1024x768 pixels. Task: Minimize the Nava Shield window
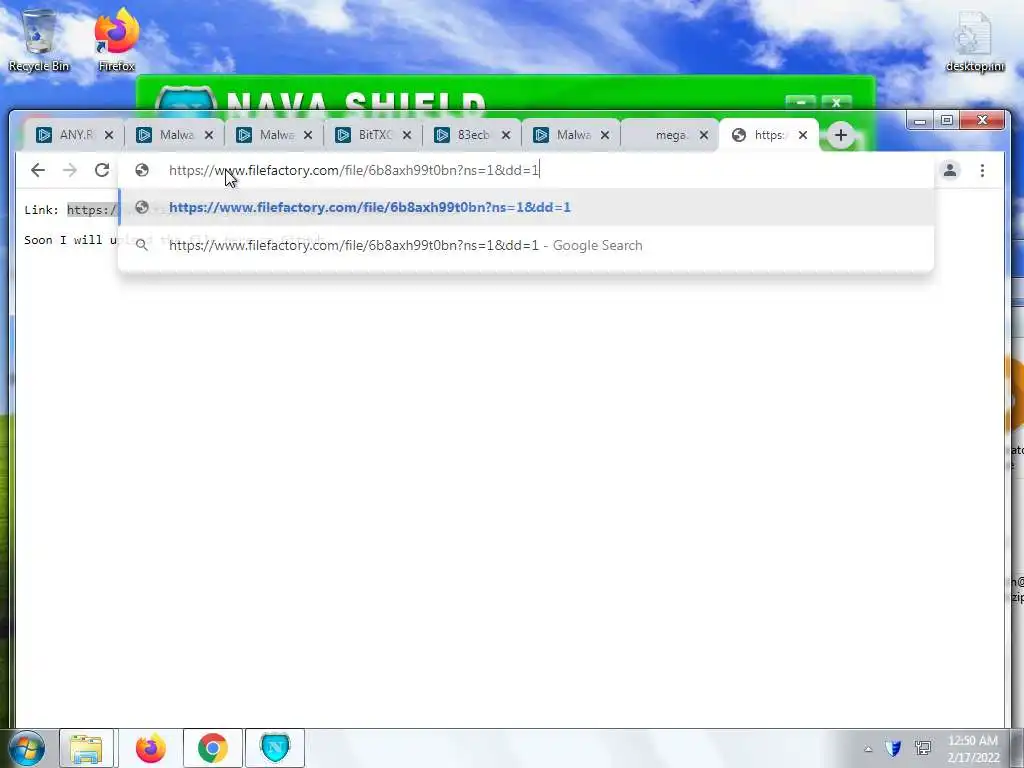(x=801, y=103)
